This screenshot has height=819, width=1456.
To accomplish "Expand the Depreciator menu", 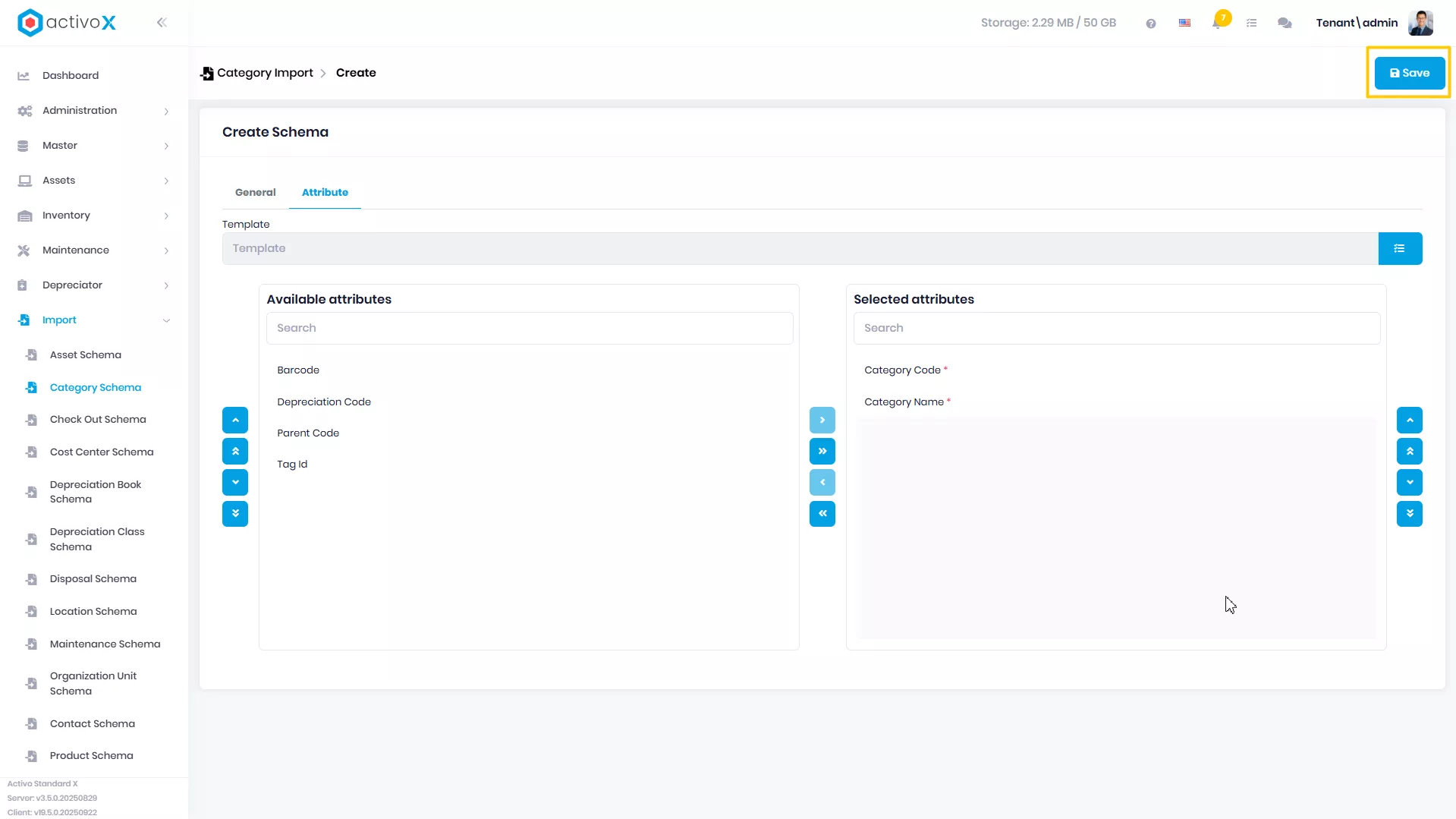I will [x=94, y=285].
